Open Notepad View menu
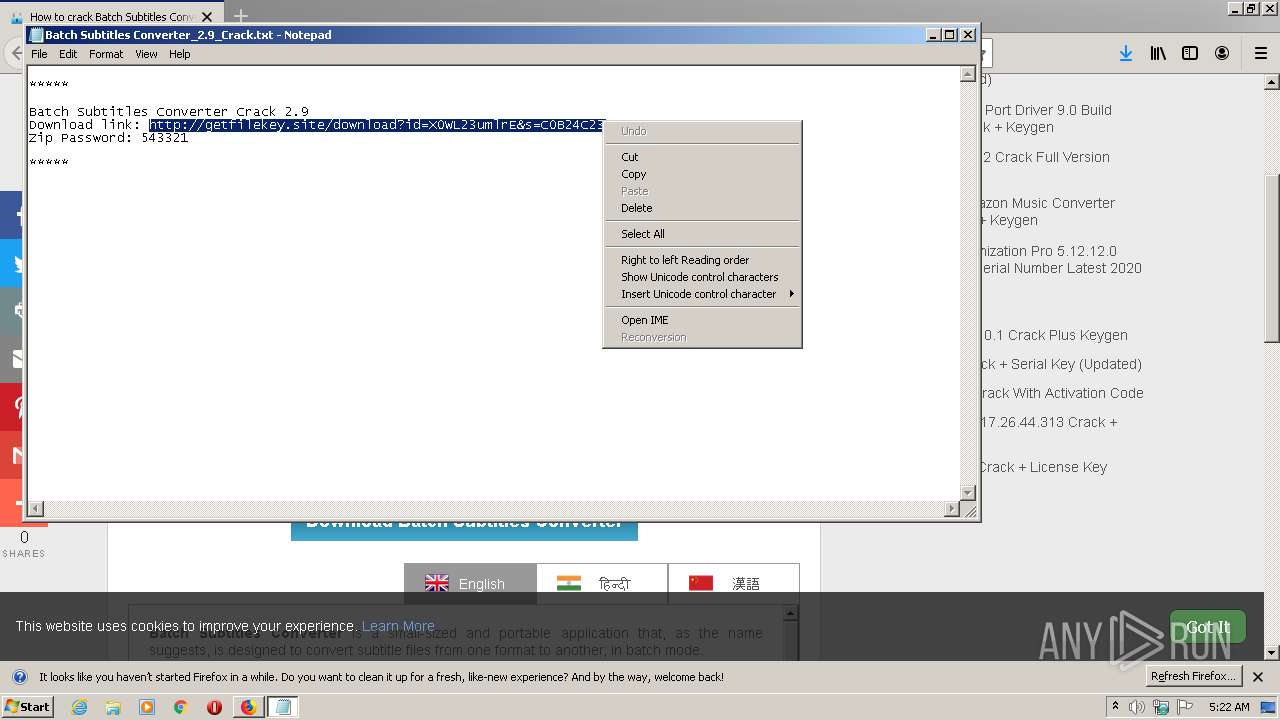 pos(146,54)
